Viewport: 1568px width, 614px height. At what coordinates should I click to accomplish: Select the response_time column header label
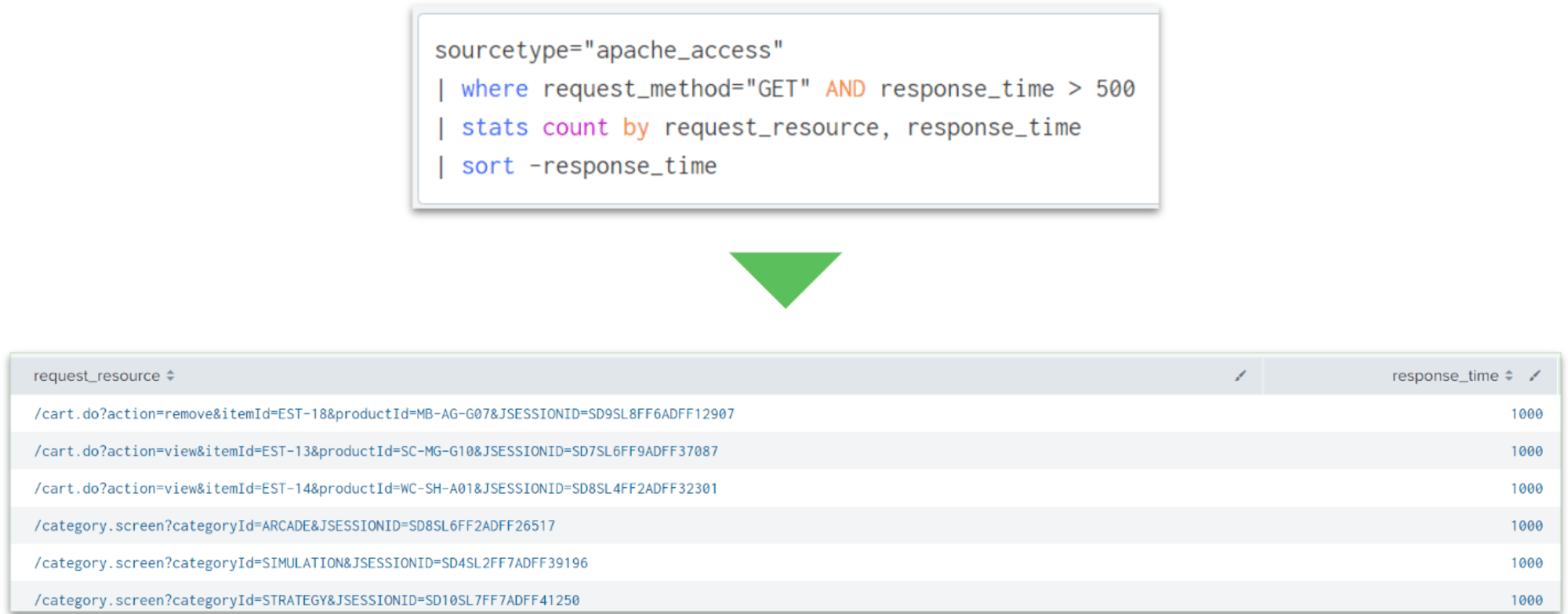[x=1445, y=376]
